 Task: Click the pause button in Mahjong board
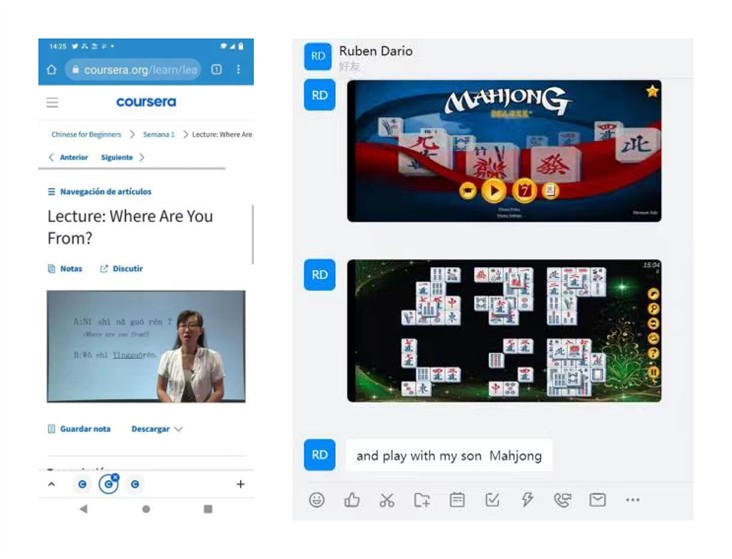653,372
